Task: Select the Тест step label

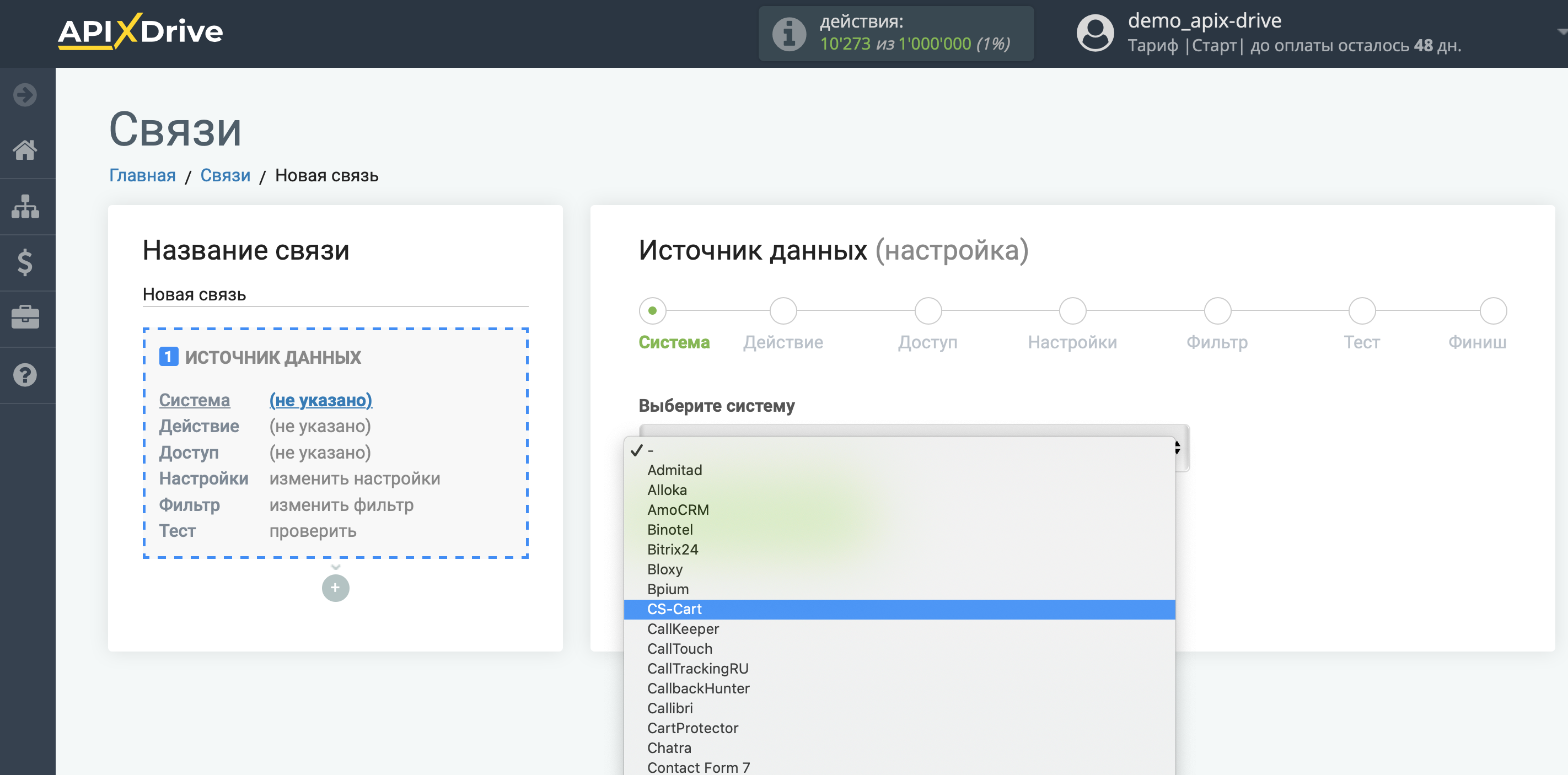Action: coord(1362,342)
